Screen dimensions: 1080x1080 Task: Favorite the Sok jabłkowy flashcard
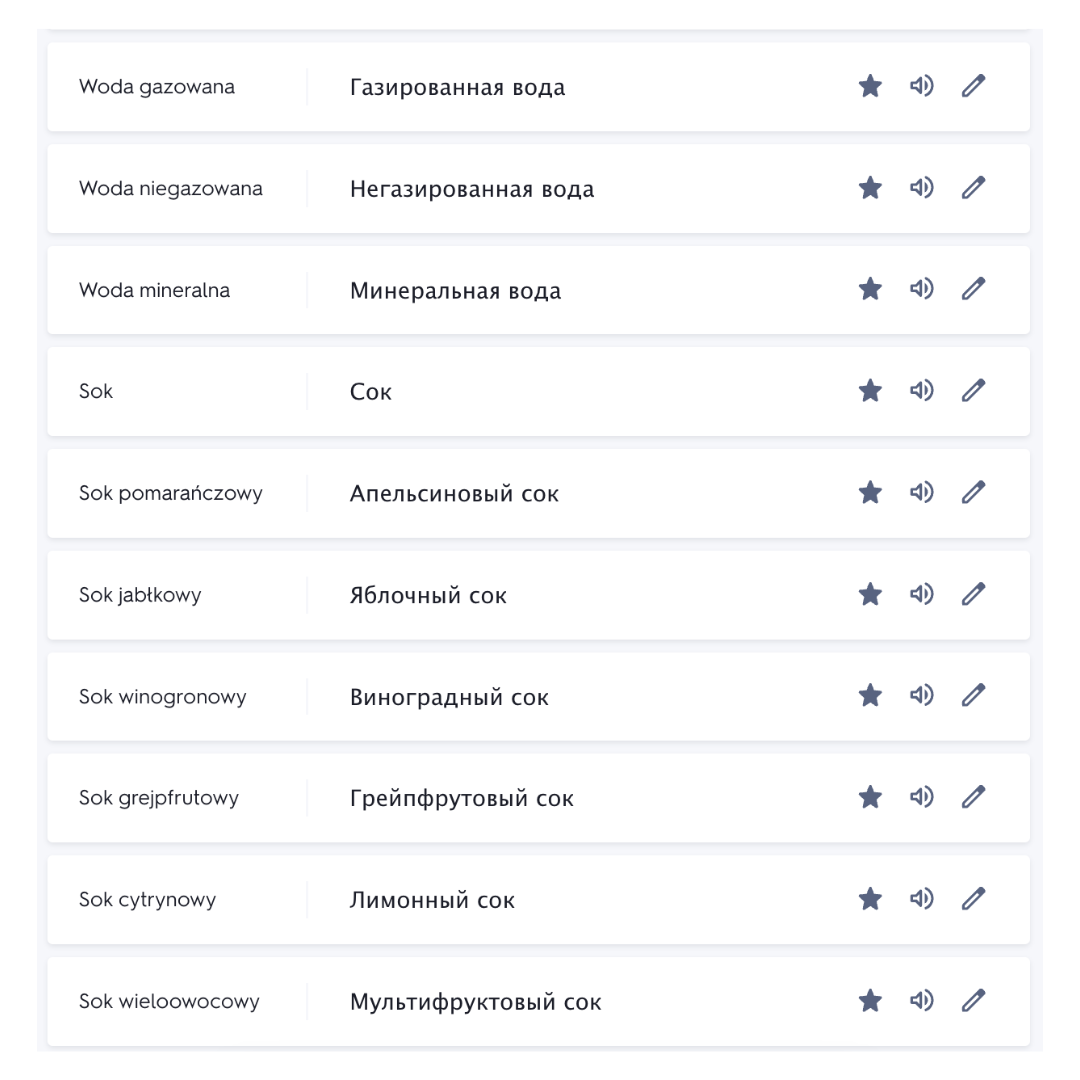870,594
